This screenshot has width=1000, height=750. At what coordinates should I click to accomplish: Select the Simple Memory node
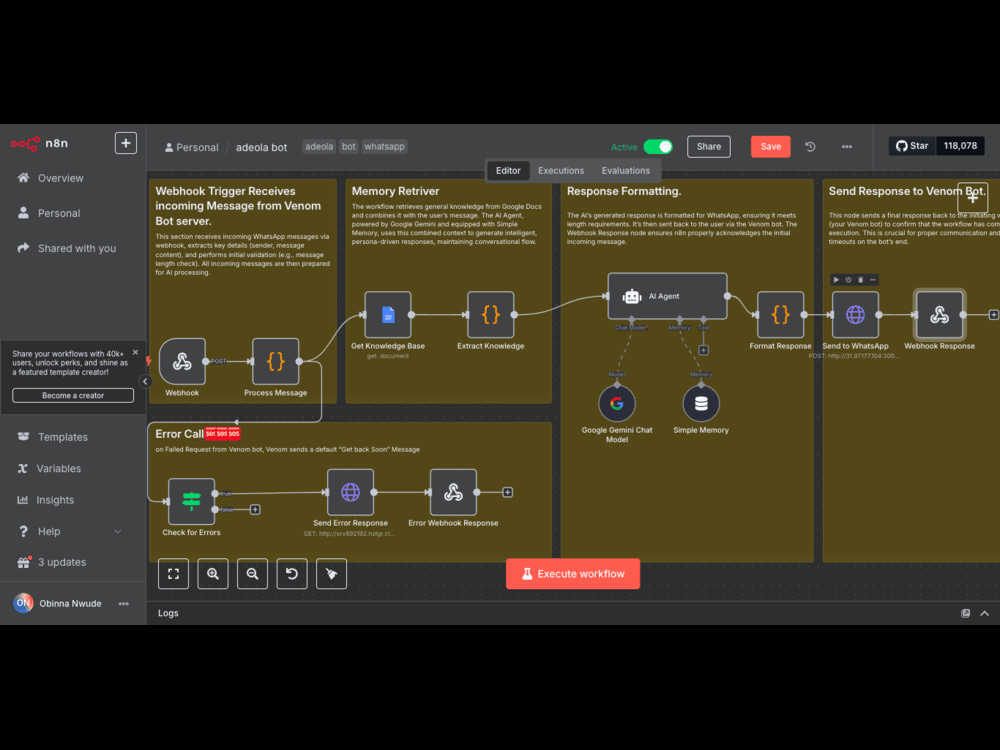tap(701, 403)
